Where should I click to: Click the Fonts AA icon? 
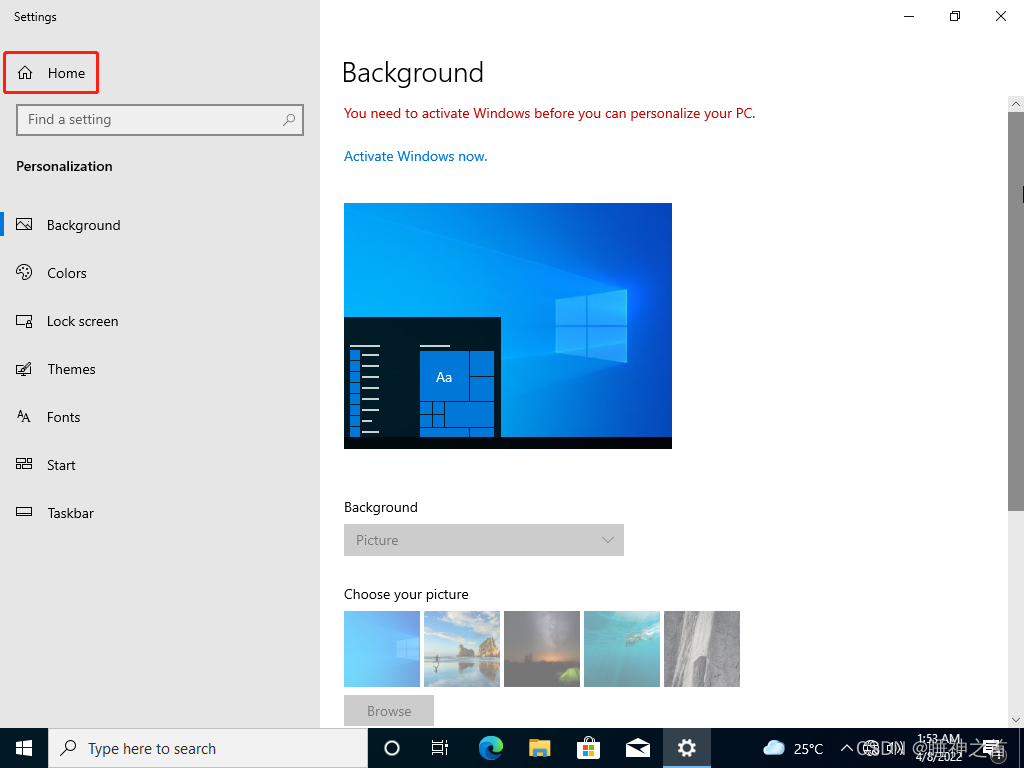tap(24, 417)
